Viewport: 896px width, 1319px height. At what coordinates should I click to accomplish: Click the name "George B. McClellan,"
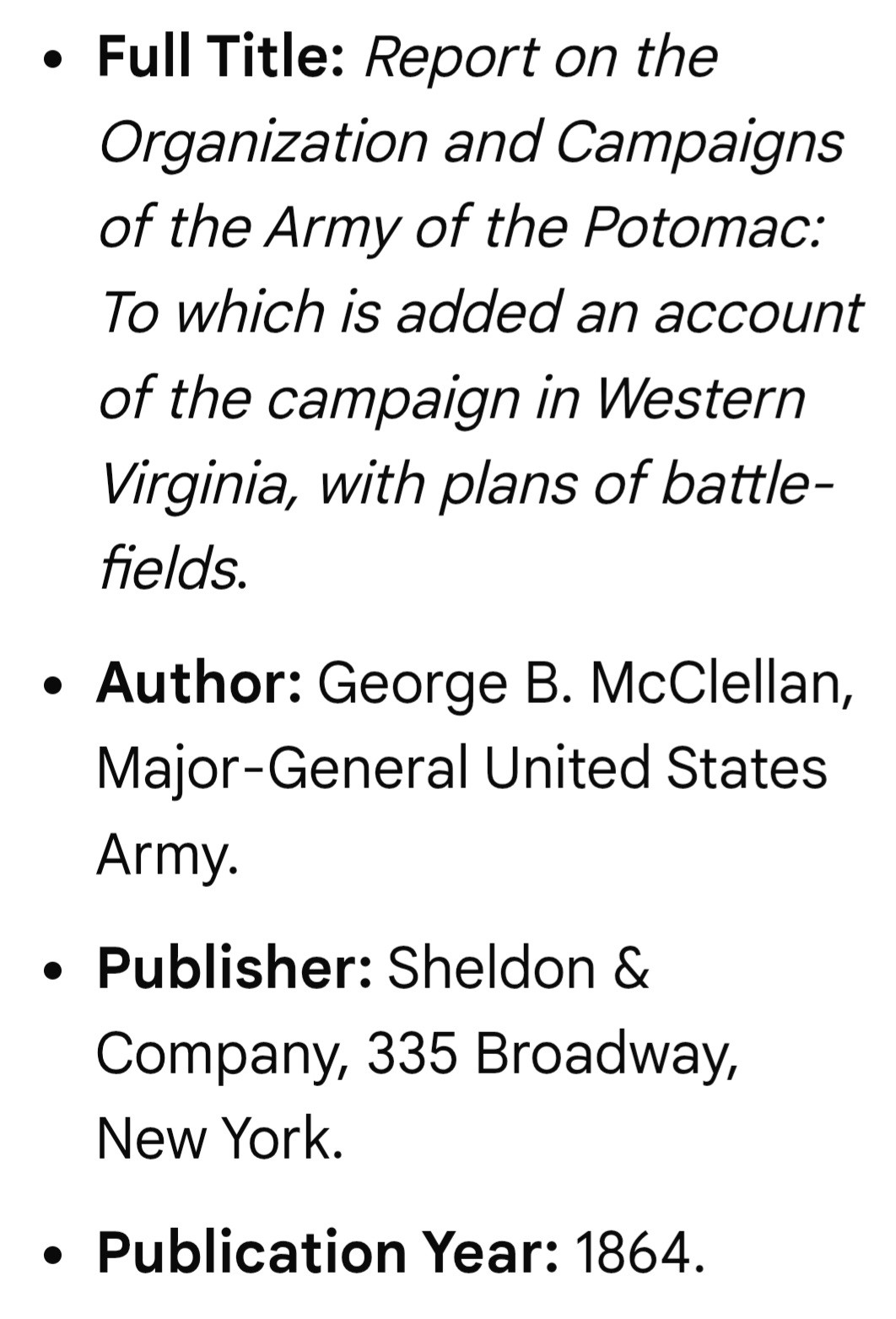[585, 683]
